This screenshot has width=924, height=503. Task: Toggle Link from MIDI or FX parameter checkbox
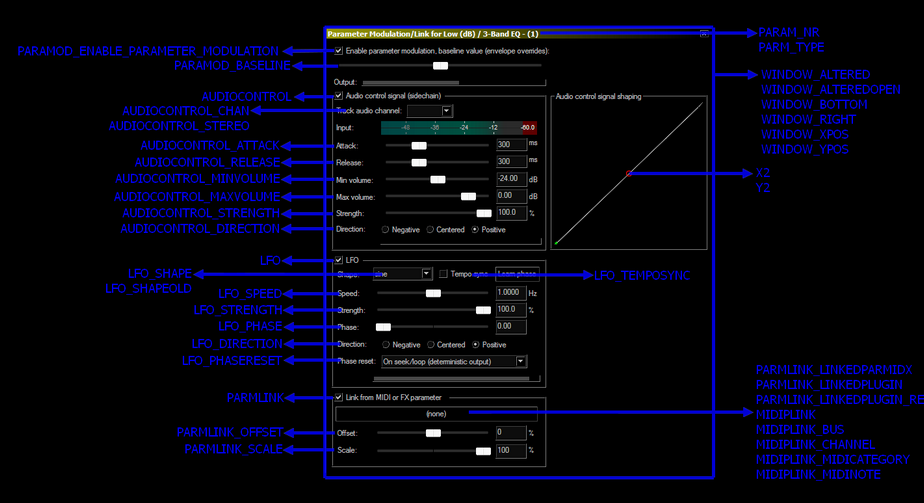339,398
